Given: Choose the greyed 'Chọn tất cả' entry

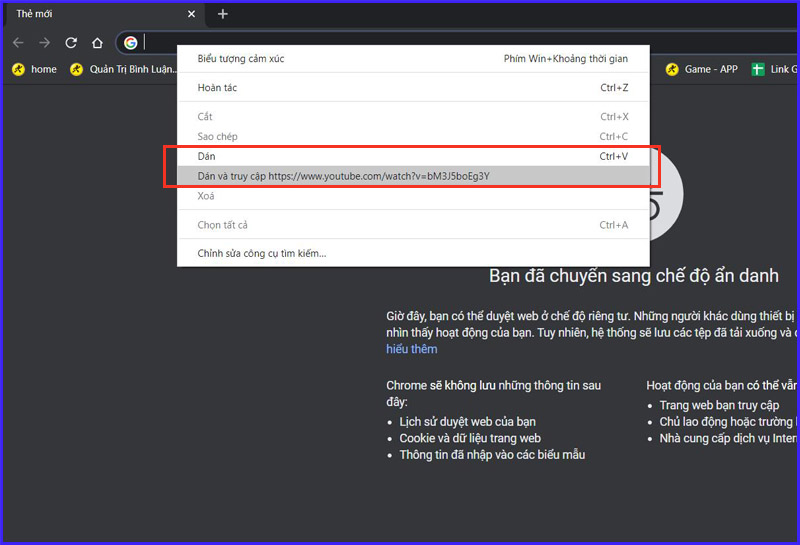Looking at the screenshot, I should (413, 225).
